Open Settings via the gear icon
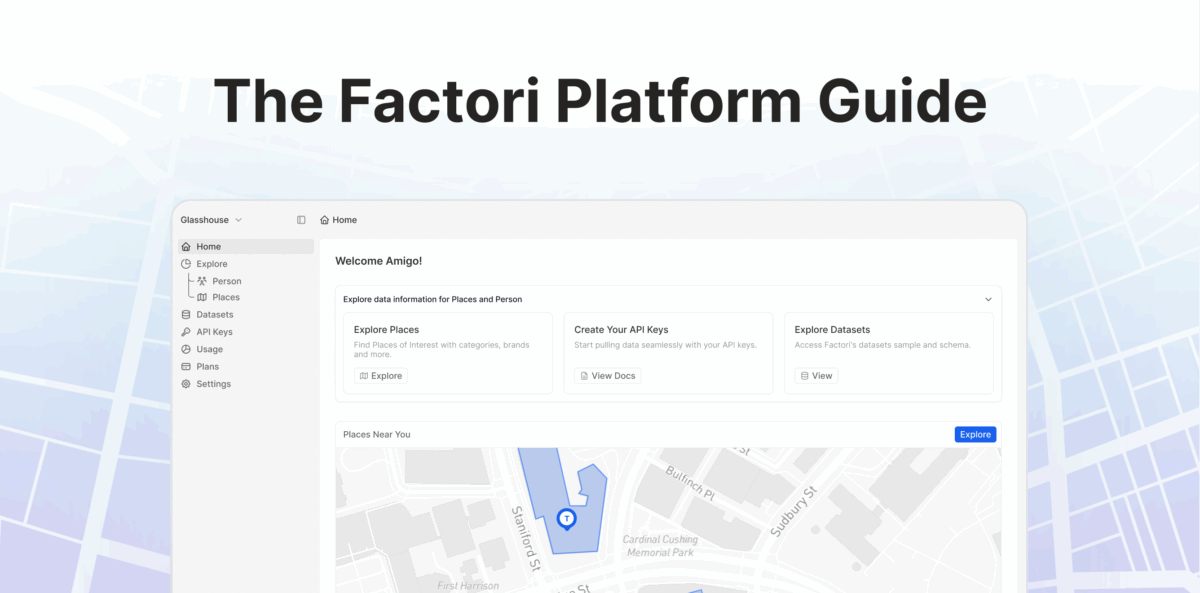This screenshot has width=1200, height=593. click(x=187, y=383)
